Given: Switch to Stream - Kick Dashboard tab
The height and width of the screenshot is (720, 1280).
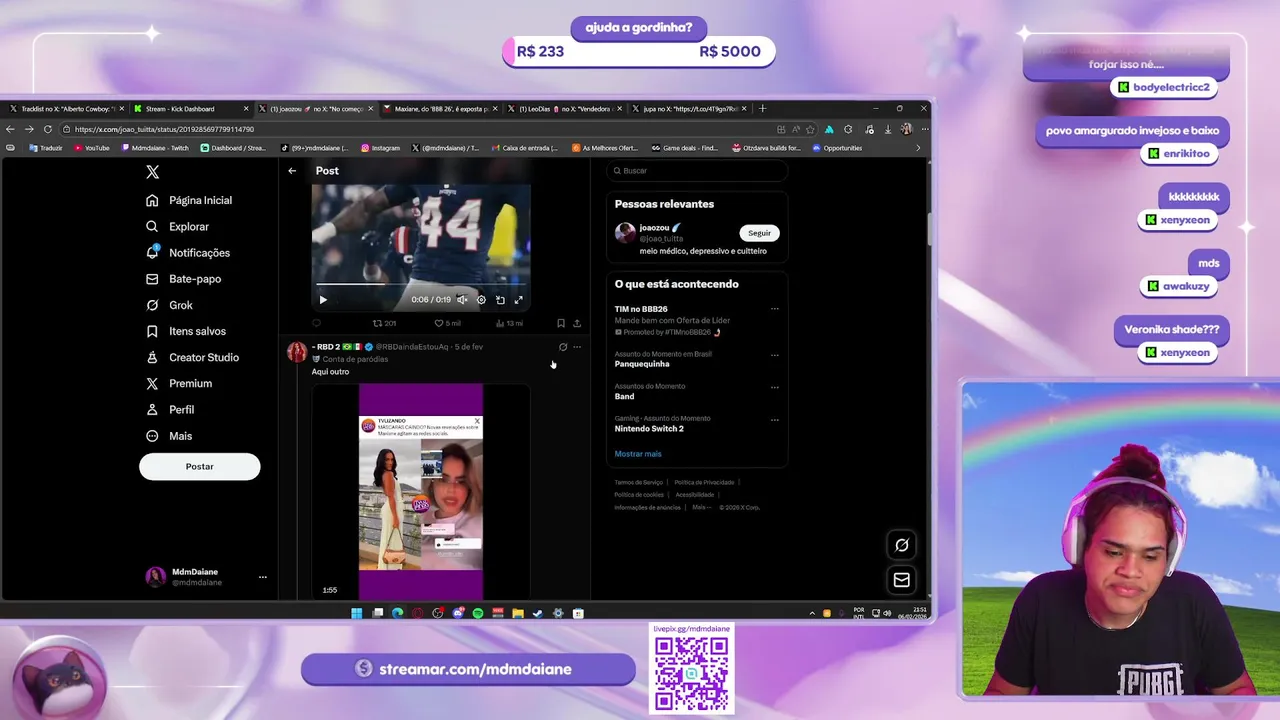Looking at the screenshot, I should click(x=190, y=109).
